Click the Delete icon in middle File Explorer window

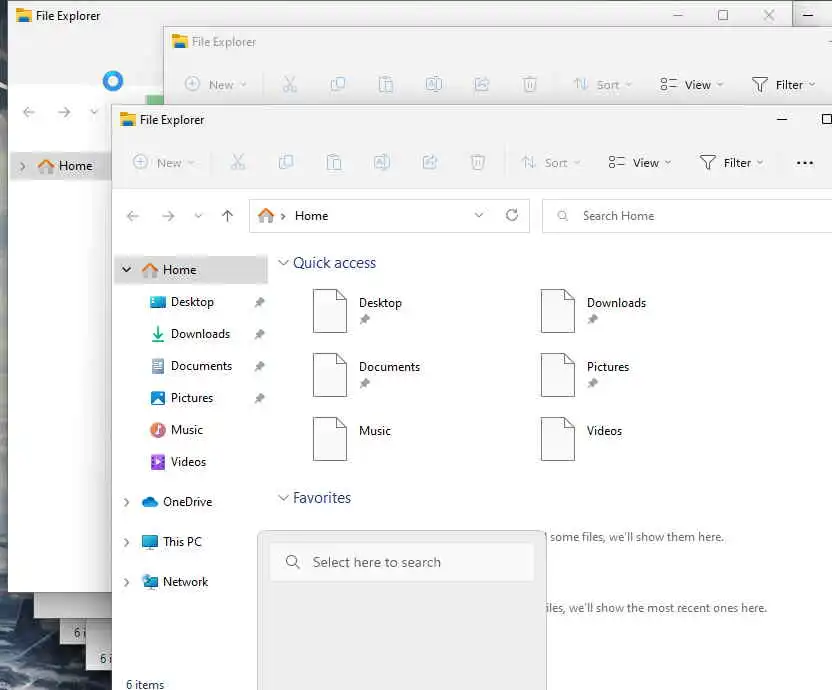click(x=530, y=84)
